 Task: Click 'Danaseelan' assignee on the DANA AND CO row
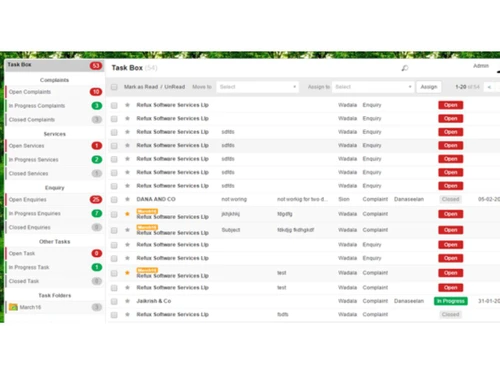[409, 199]
